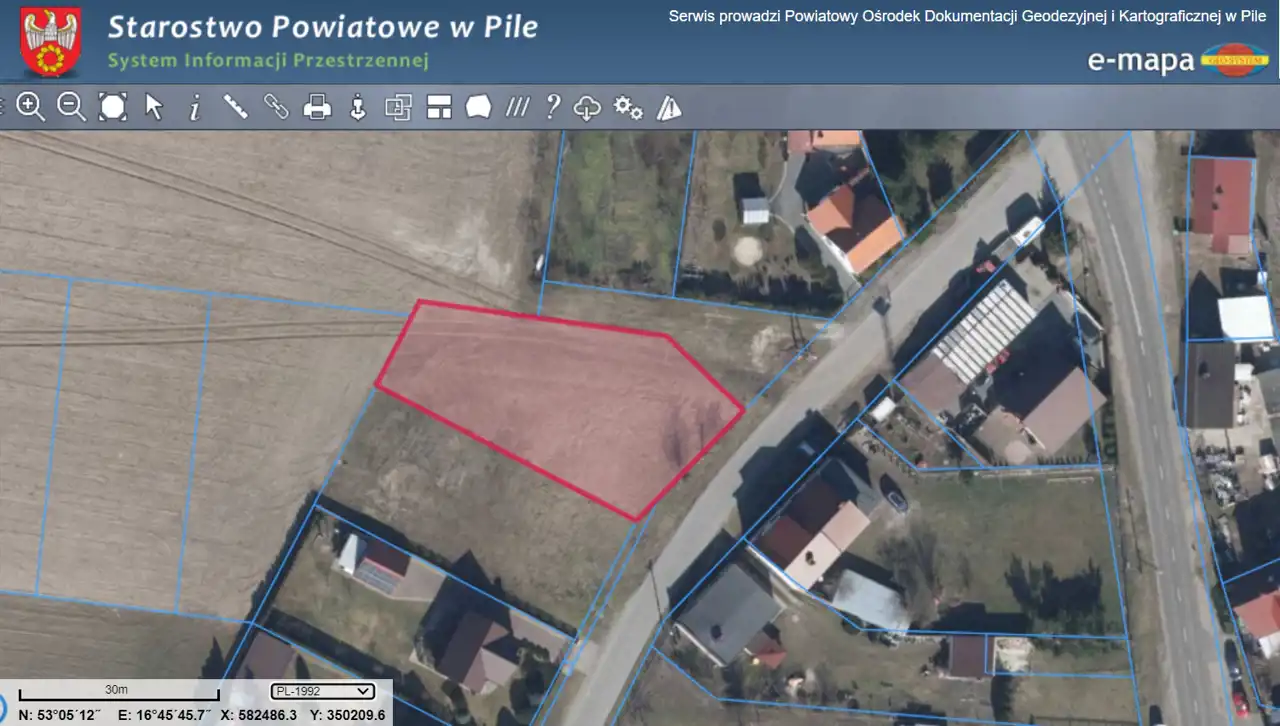Image resolution: width=1280 pixels, height=726 pixels.
Task: Activate the object information tool
Action: 195,107
